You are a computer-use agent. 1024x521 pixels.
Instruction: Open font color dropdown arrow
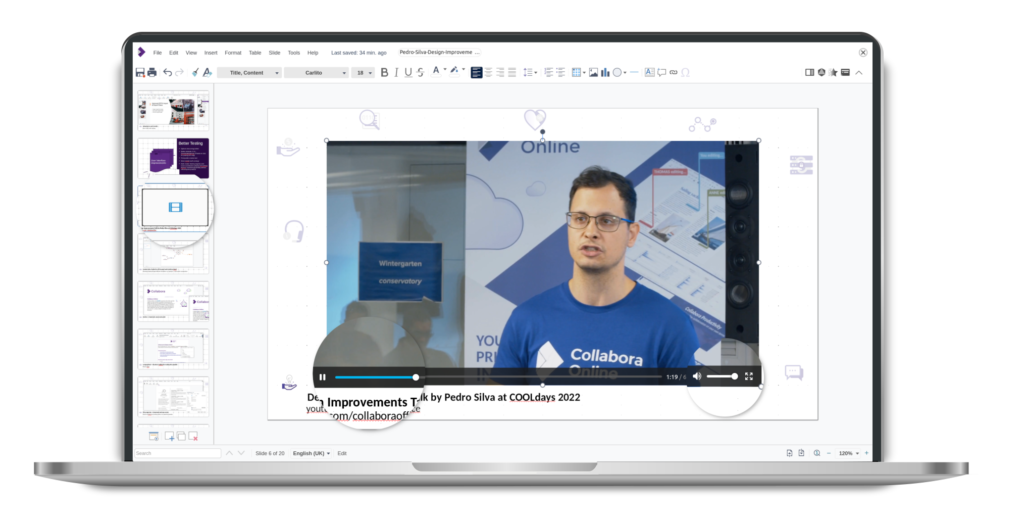pyautogui.click(x=445, y=69)
